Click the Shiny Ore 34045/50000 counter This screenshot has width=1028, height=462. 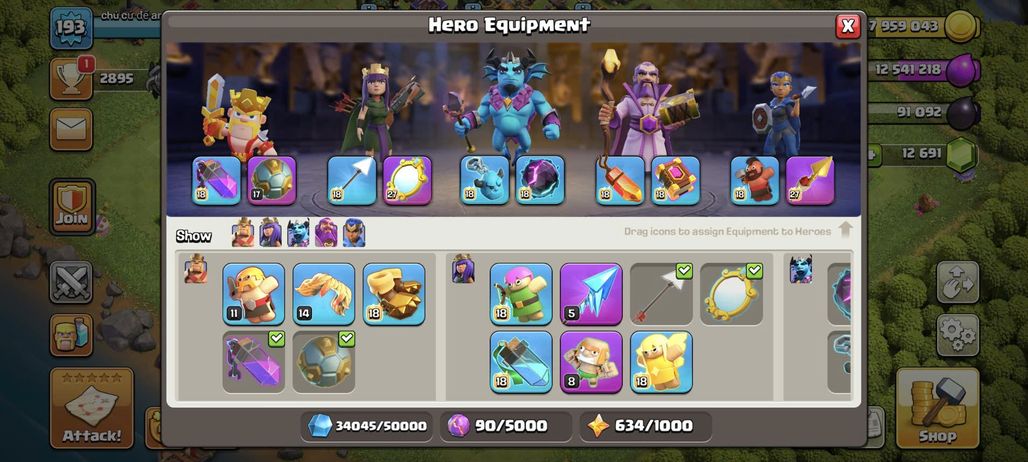pyautogui.click(x=367, y=426)
